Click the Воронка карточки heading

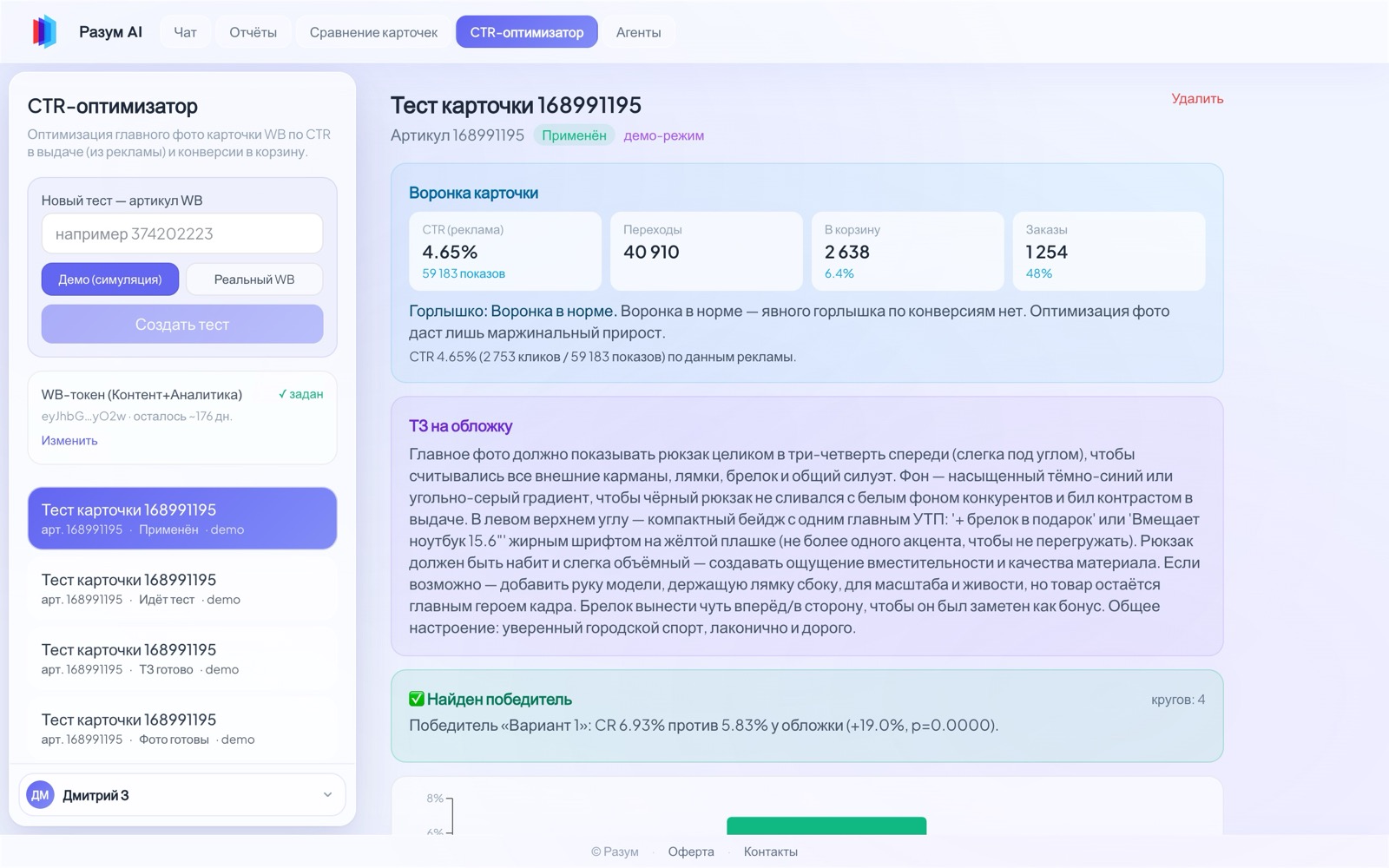coord(474,193)
